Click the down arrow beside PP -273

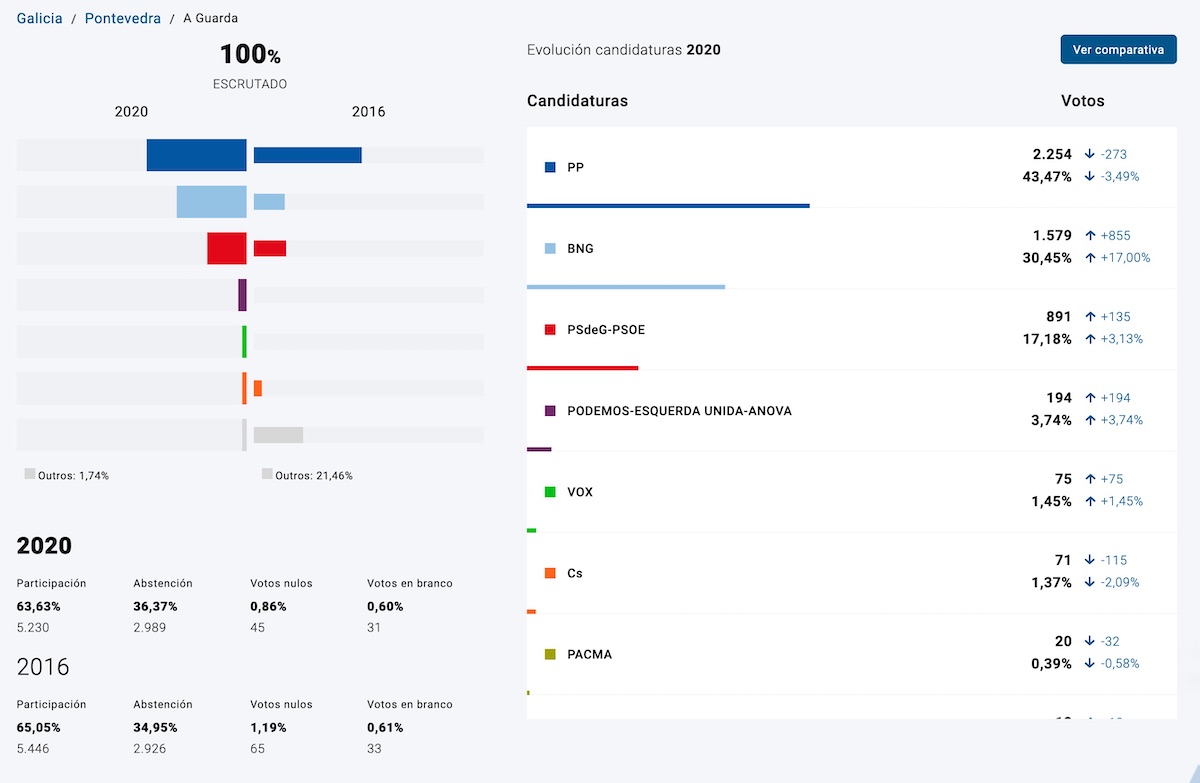[x=1089, y=154]
